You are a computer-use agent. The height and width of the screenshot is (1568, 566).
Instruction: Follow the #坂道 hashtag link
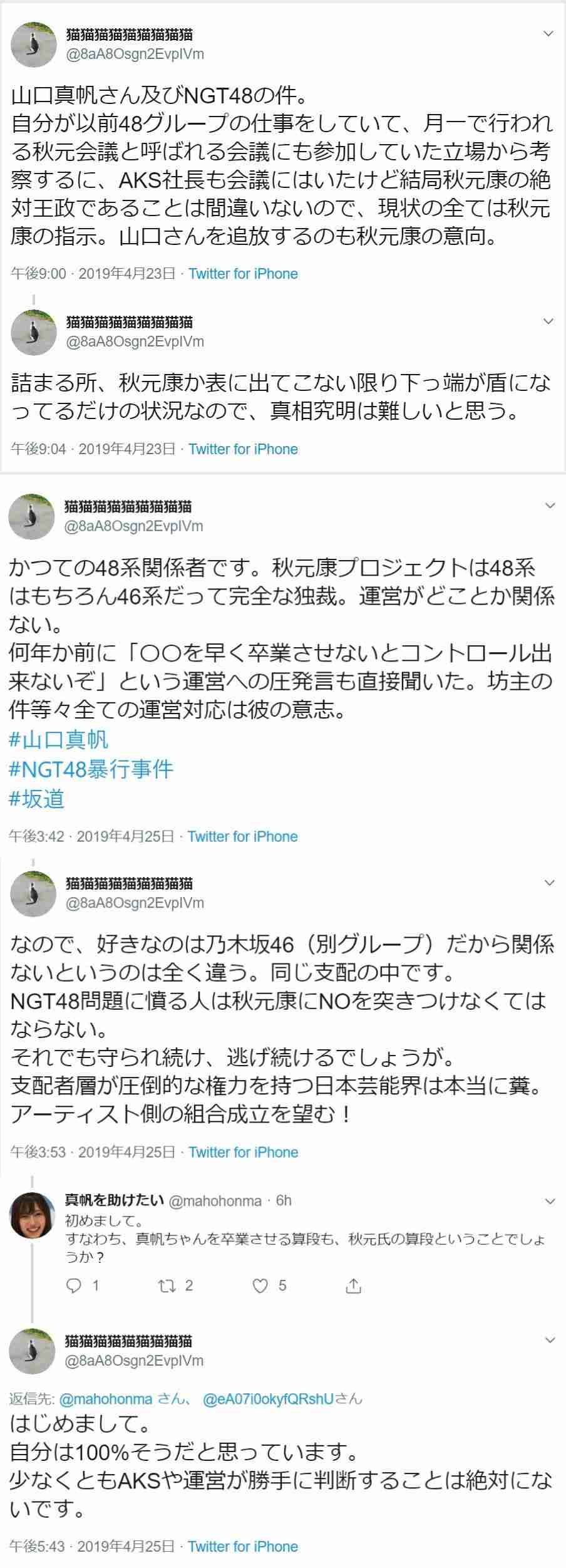pyautogui.click(x=37, y=799)
